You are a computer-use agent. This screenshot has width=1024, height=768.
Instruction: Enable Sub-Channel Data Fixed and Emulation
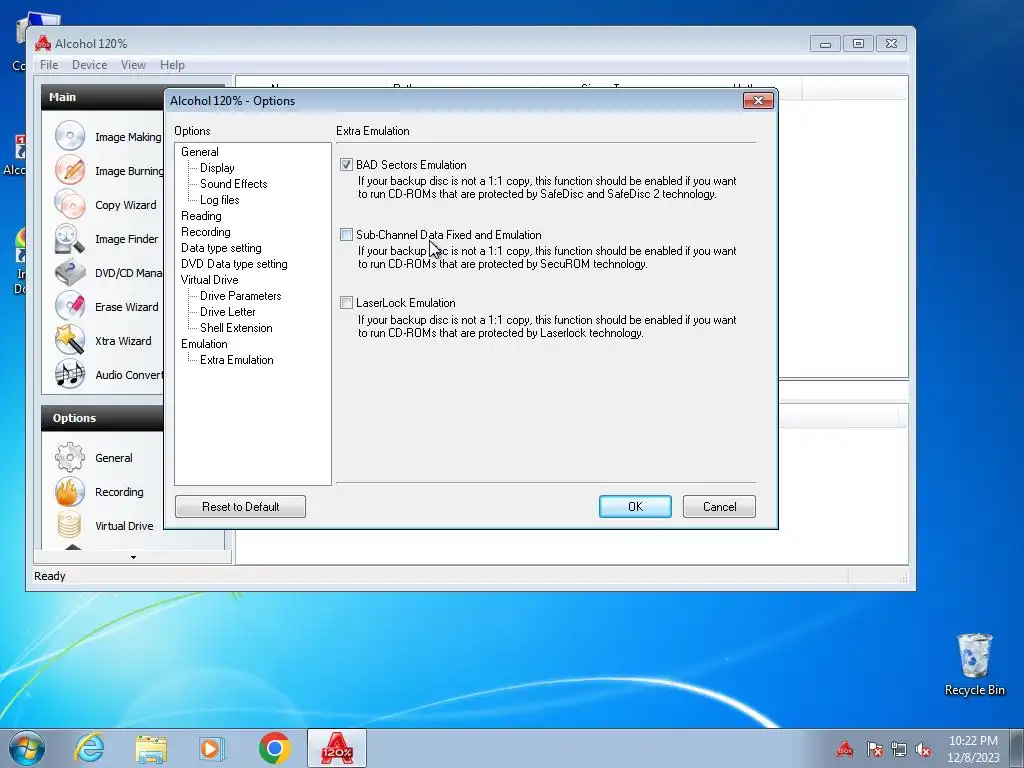tap(346, 234)
